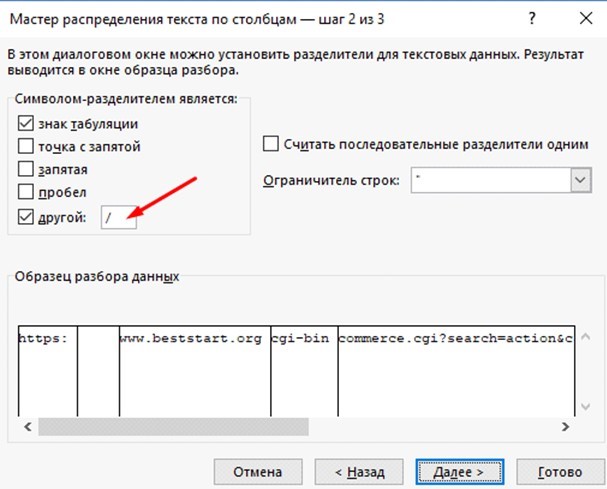Enable the 'пробел' delimiter checkbox

(x=25, y=190)
